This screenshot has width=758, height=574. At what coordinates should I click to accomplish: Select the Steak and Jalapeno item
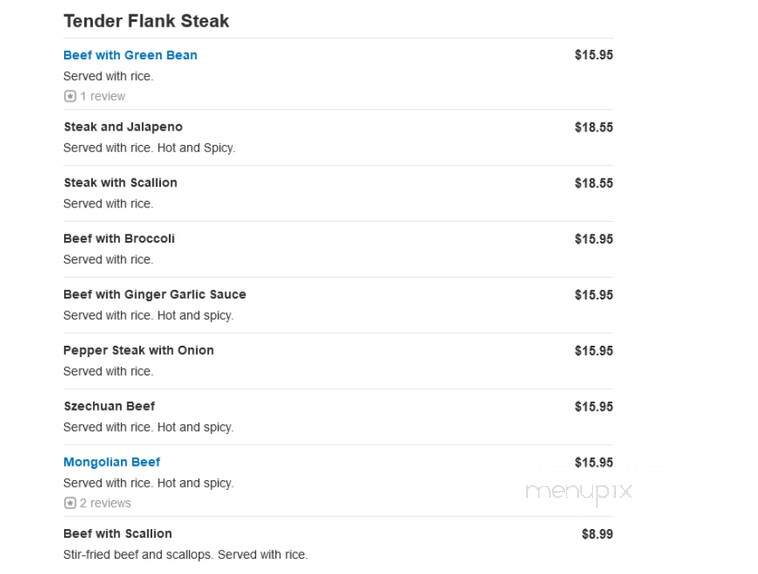tap(123, 127)
